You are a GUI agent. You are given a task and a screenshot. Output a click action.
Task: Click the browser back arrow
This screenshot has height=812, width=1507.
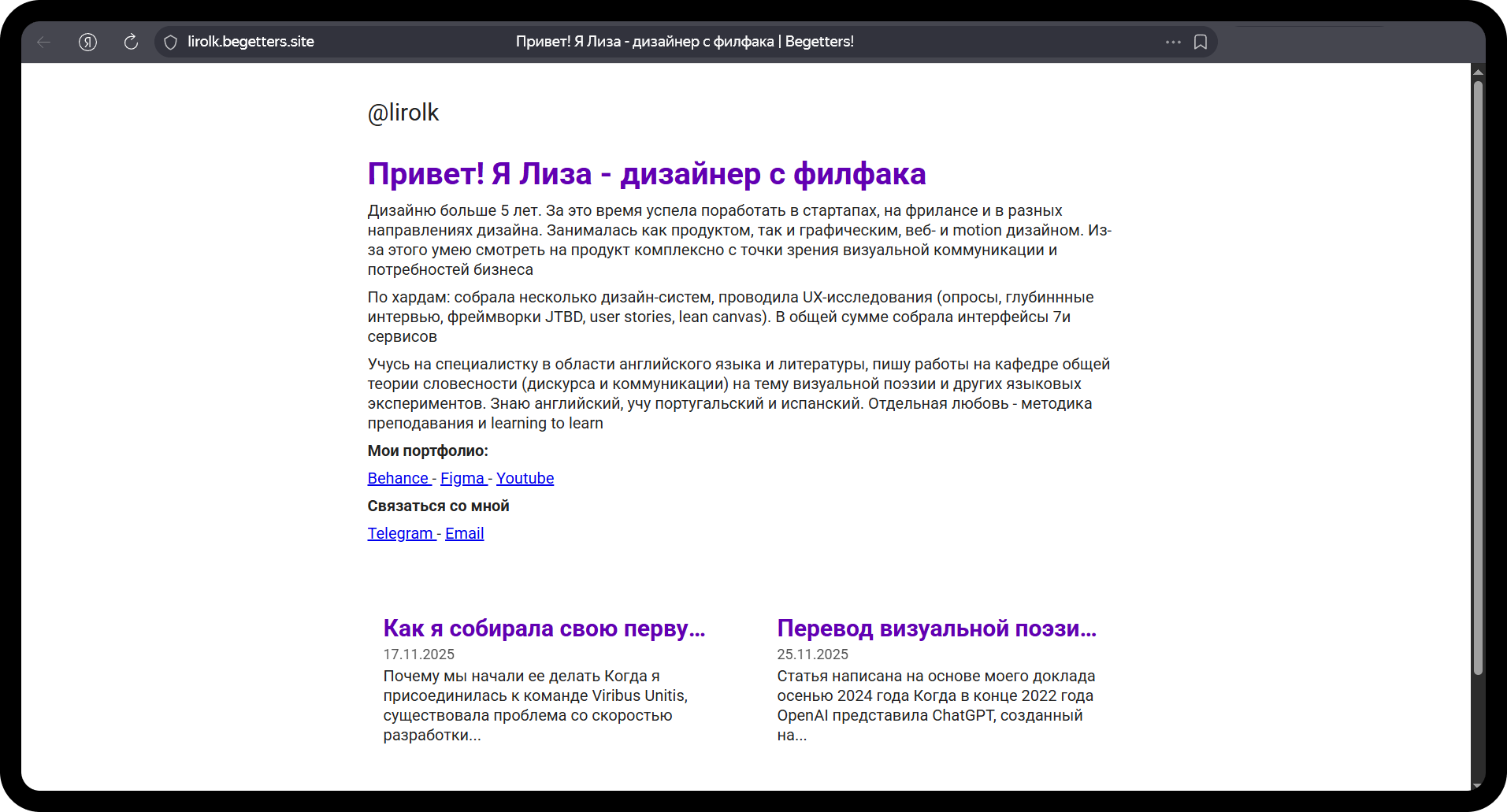(x=44, y=42)
